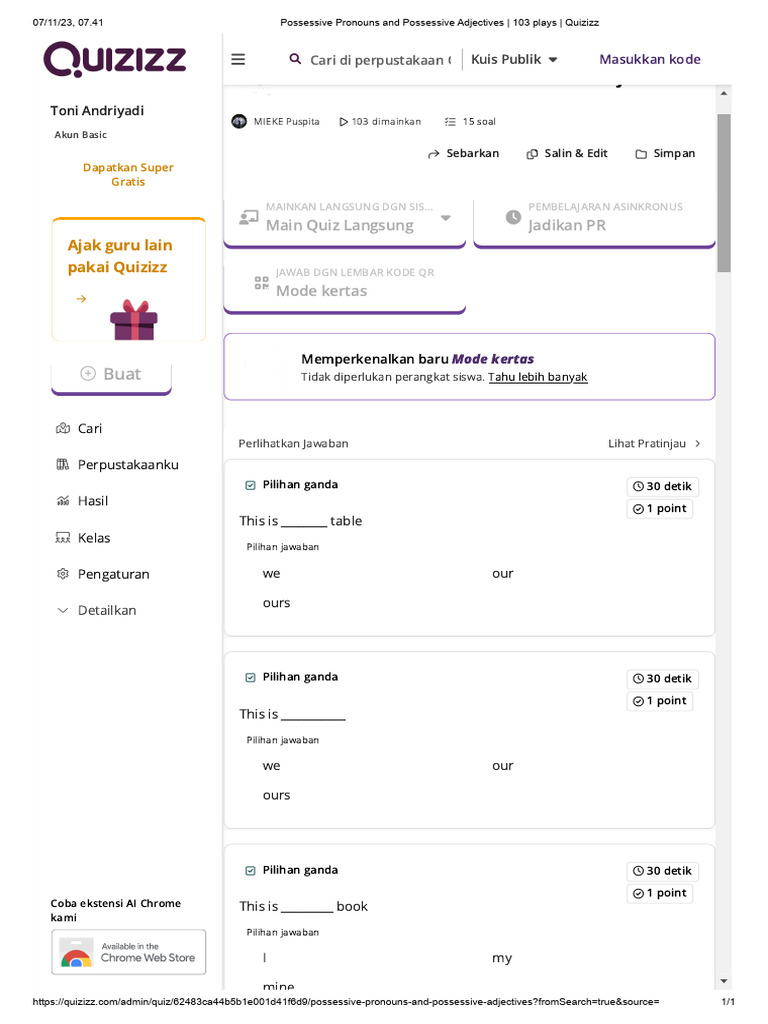Open the hamburger menu icon

point(238,59)
